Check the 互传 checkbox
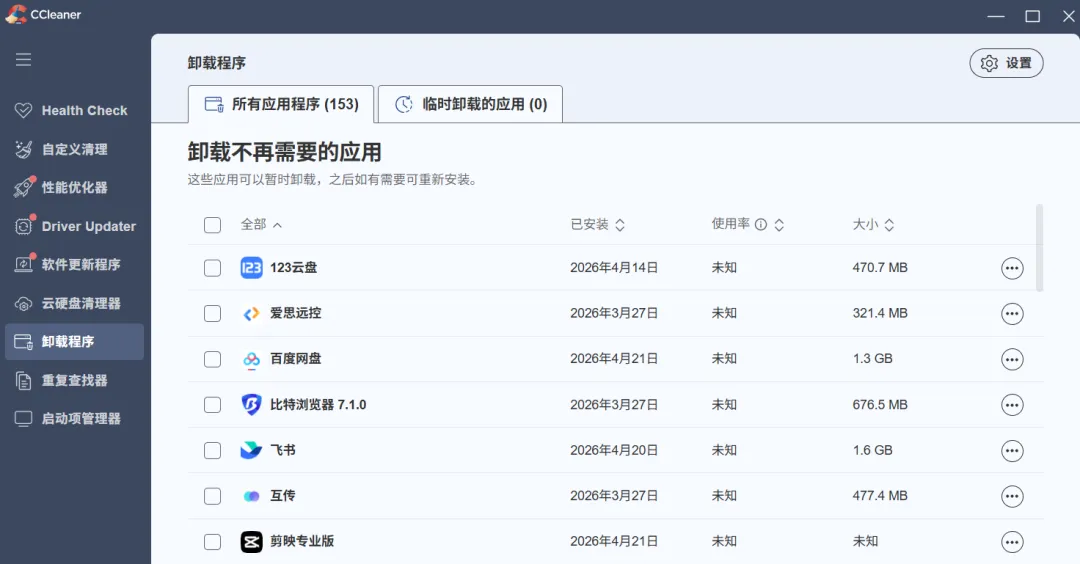The width and height of the screenshot is (1080, 564). pos(212,496)
